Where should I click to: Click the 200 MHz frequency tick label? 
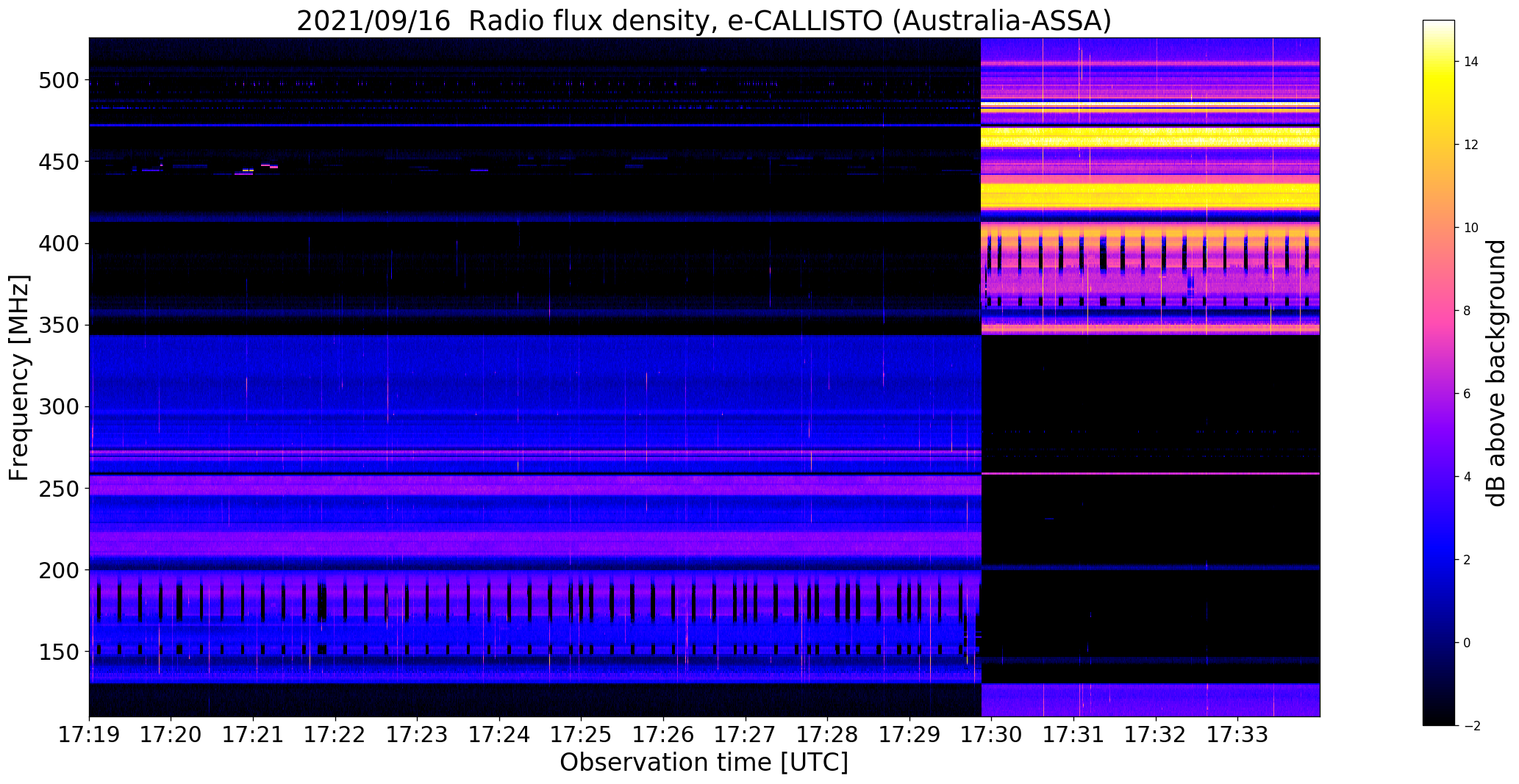(x=58, y=570)
